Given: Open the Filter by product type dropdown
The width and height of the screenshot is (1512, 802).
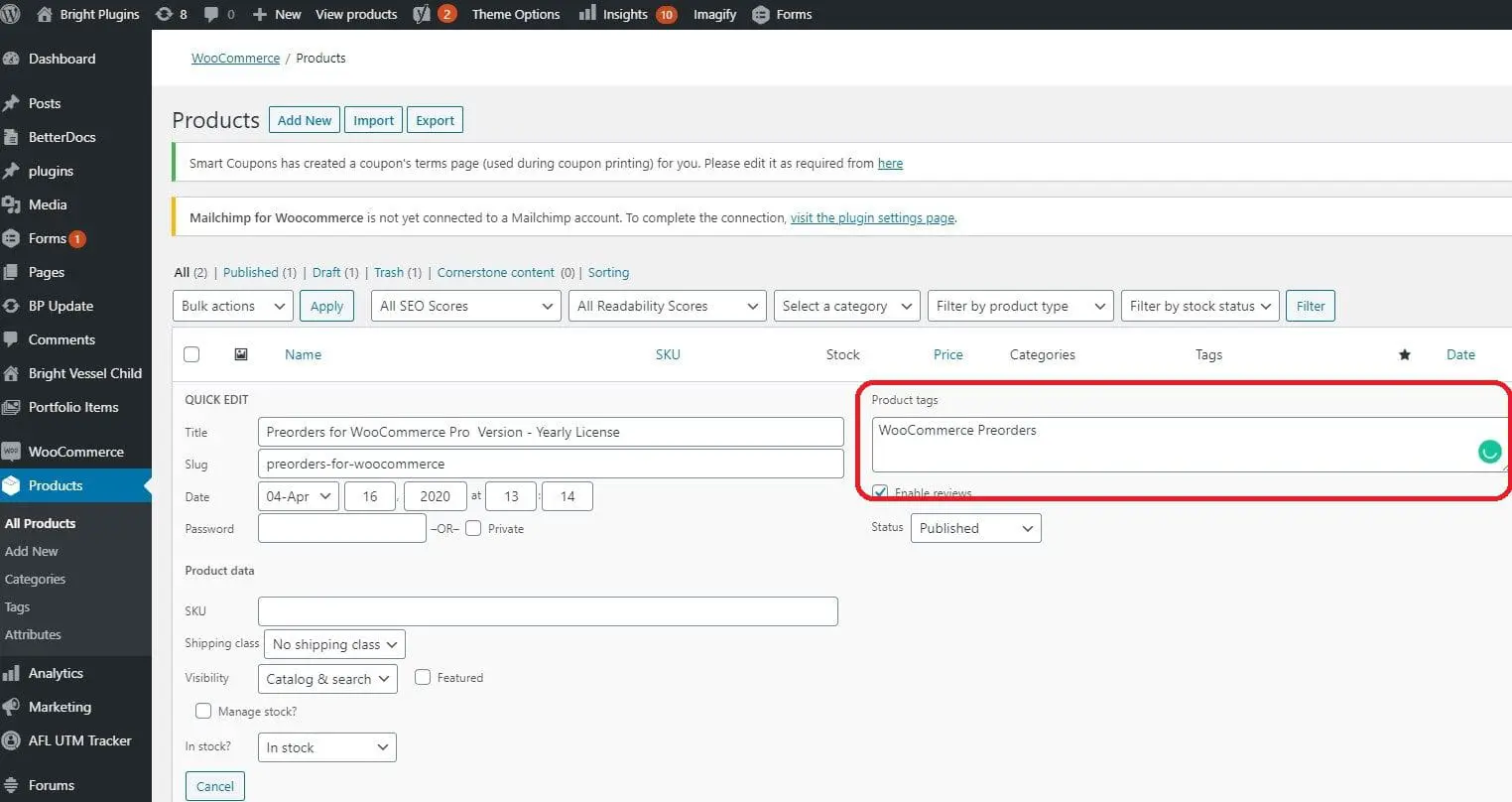Looking at the screenshot, I should [x=1019, y=306].
